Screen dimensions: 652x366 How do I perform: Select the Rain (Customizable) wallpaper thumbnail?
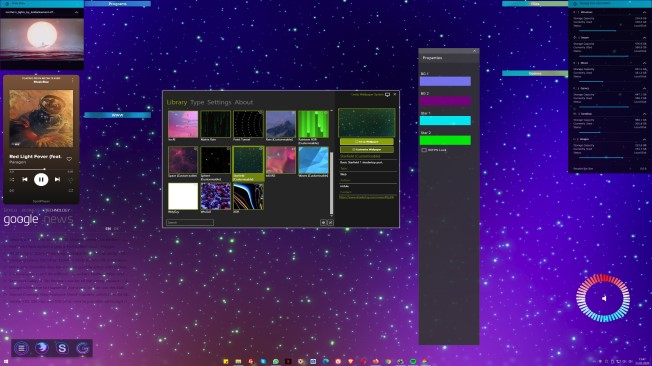(x=281, y=124)
